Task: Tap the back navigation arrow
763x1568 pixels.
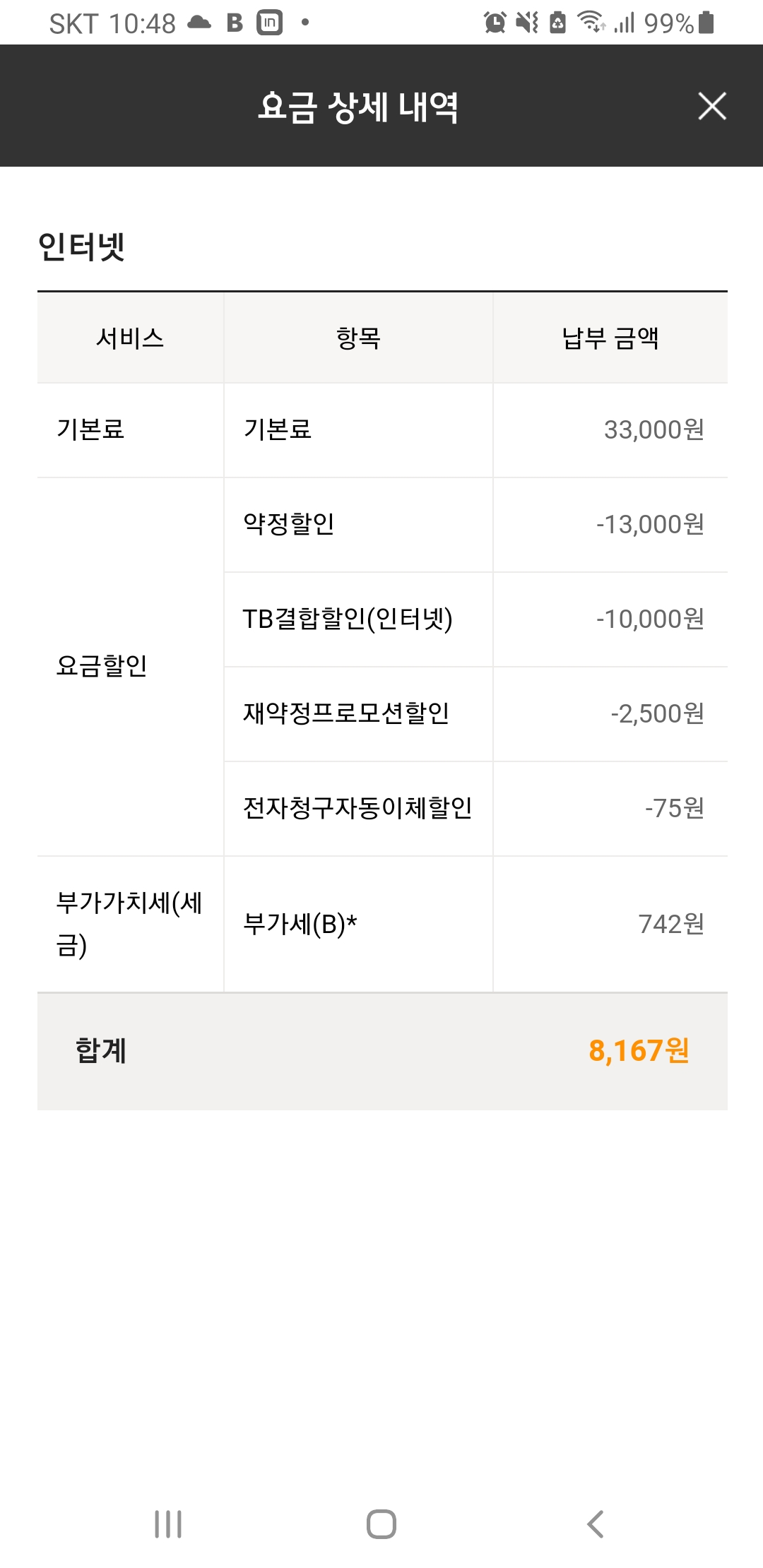Action: coord(596,1524)
